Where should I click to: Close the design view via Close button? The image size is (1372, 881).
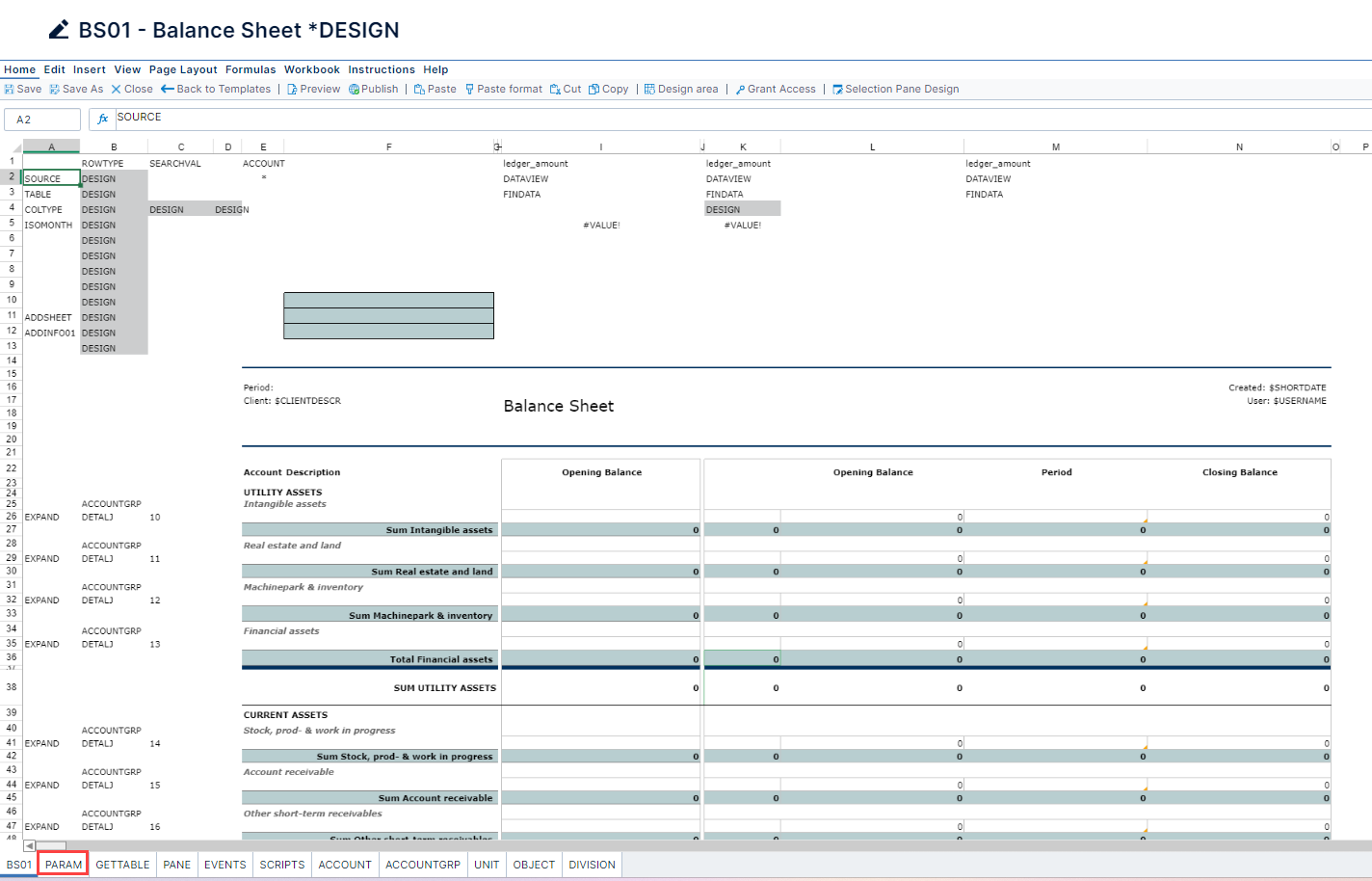tap(132, 89)
